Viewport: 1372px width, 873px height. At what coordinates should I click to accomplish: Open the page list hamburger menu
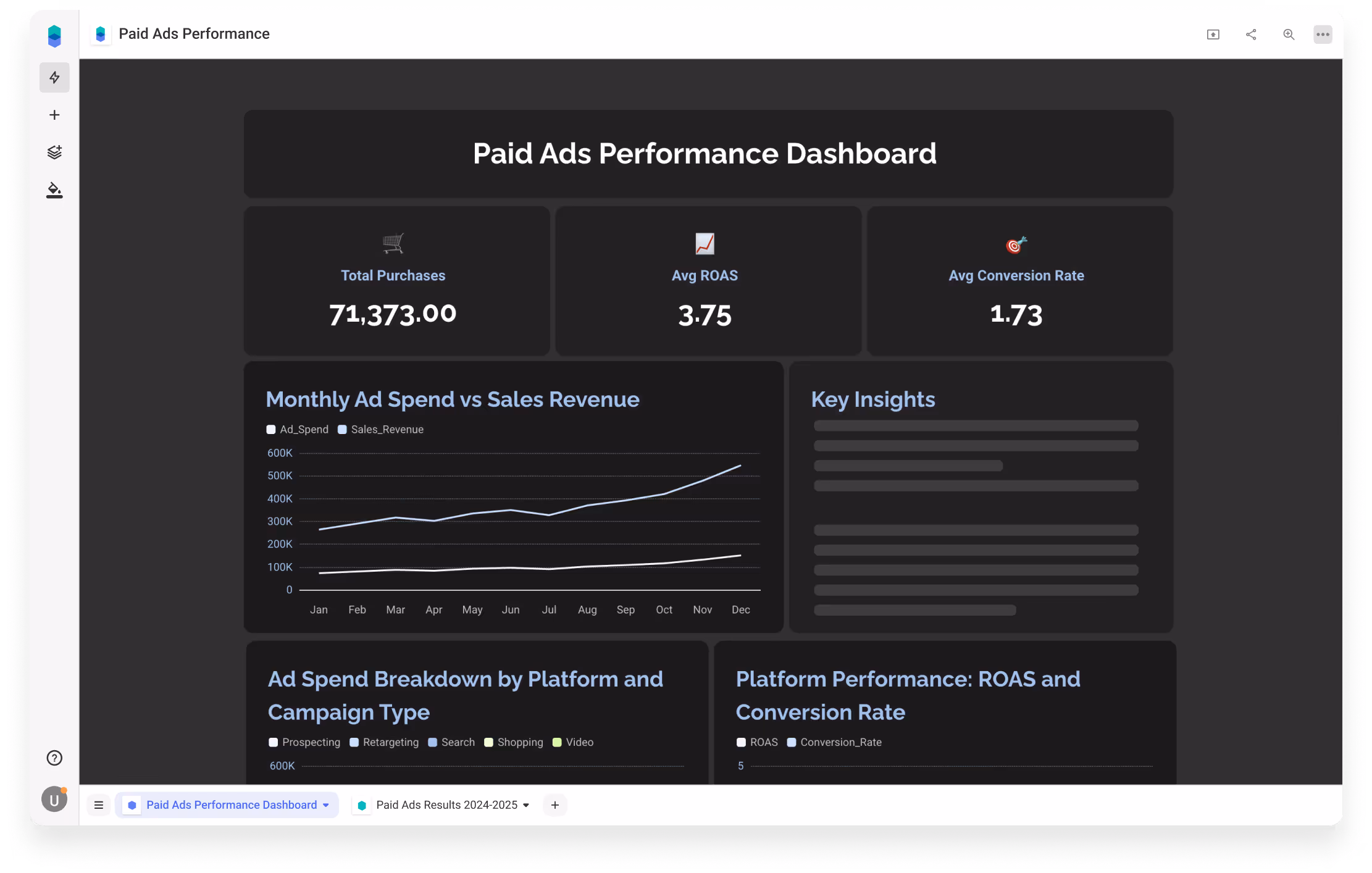click(99, 805)
